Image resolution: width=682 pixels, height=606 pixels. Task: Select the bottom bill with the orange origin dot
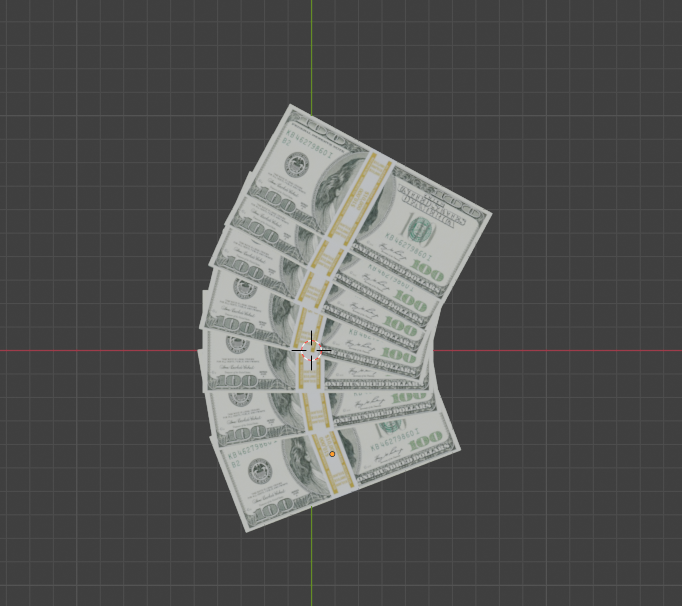click(x=335, y=471)
